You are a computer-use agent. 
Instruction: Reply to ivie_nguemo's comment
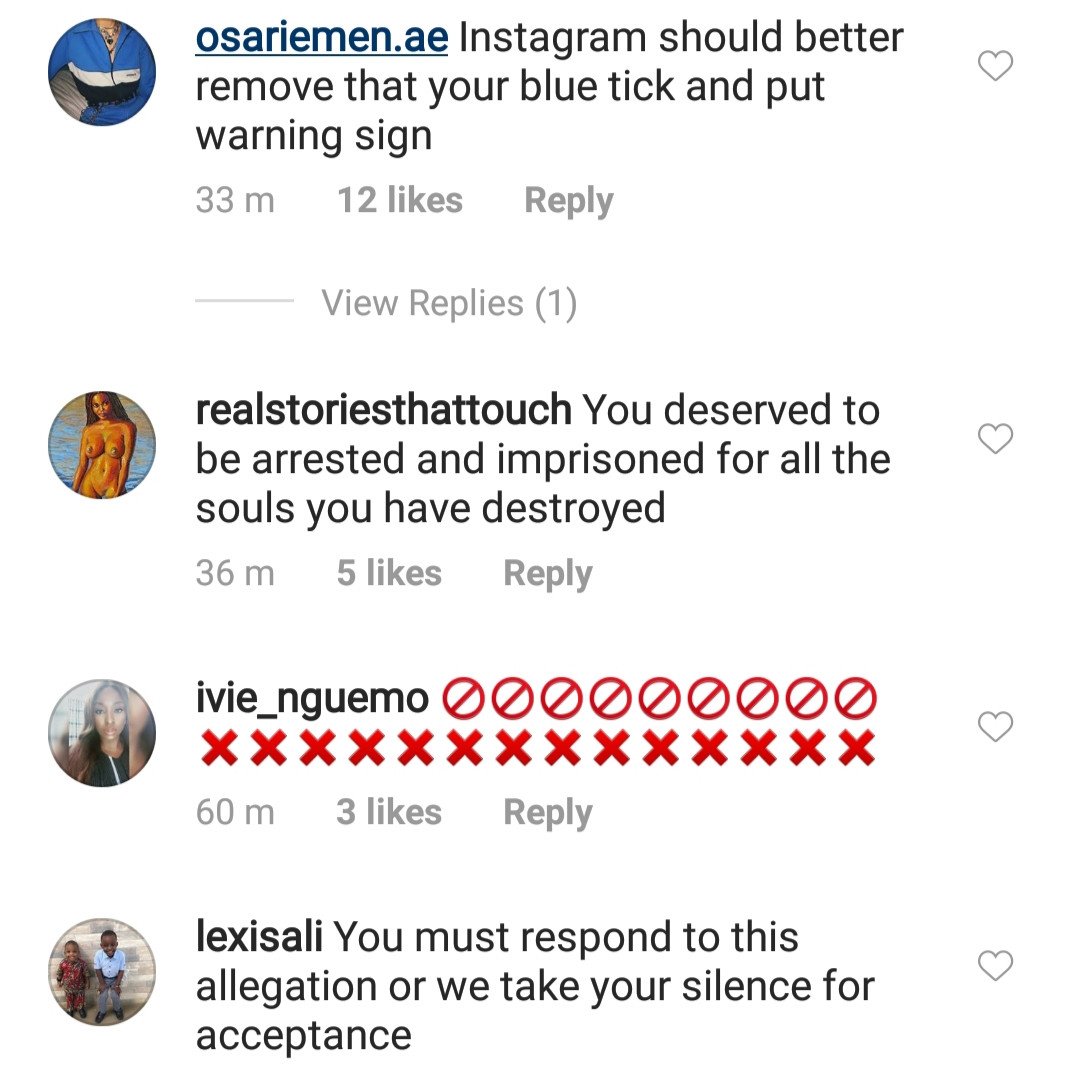[x=547, y=813]
